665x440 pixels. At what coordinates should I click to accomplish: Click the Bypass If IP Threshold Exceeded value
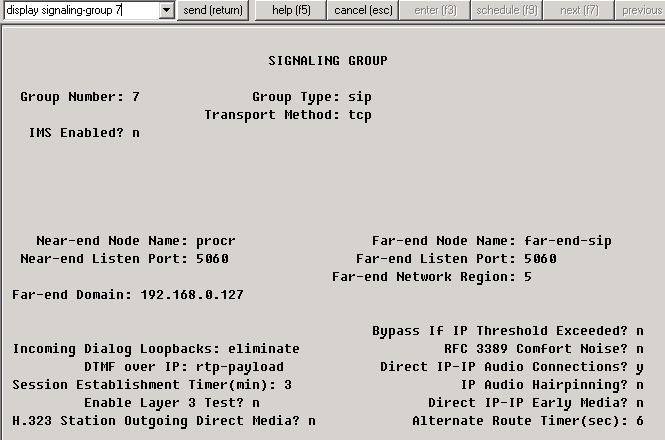pyautogui.click(x=640, y=331)
